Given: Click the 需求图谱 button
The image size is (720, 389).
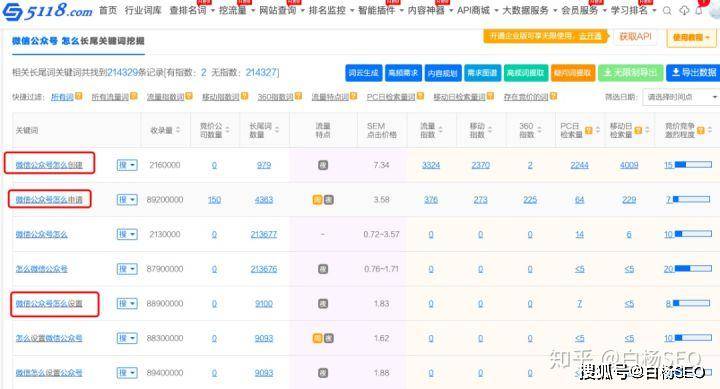Looking at the screenshot, I should [482, 73].
